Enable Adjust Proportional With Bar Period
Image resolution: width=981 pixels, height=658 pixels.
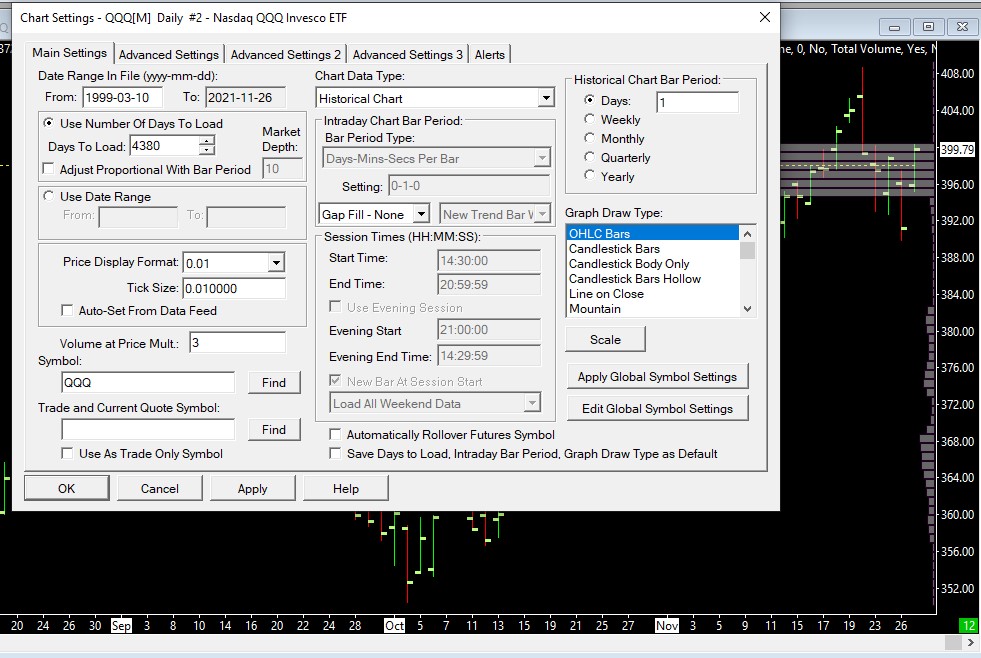coord(49,169)
